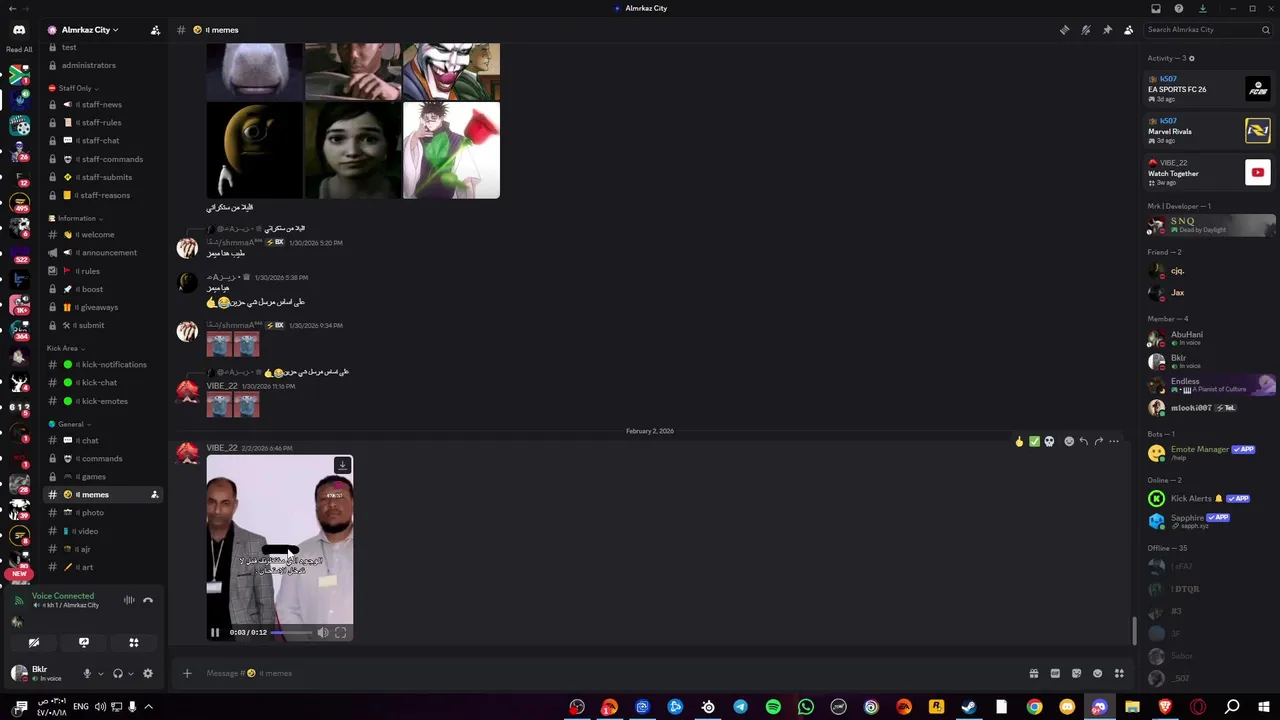Image resolution: width=1280 pixels, height=720 pixels.
Task: Download the video attachment
Action: pyautogui.click(x=342, y=465)
